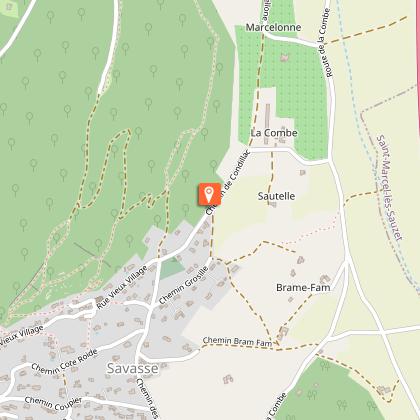
Task: Click the Chemin des road label at the bottom
Action: coord(147,398)
